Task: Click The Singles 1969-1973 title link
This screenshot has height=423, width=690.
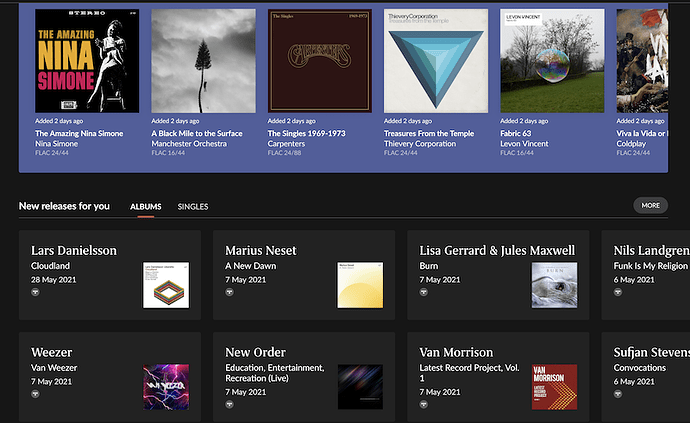Action: [x=307, y=133]
